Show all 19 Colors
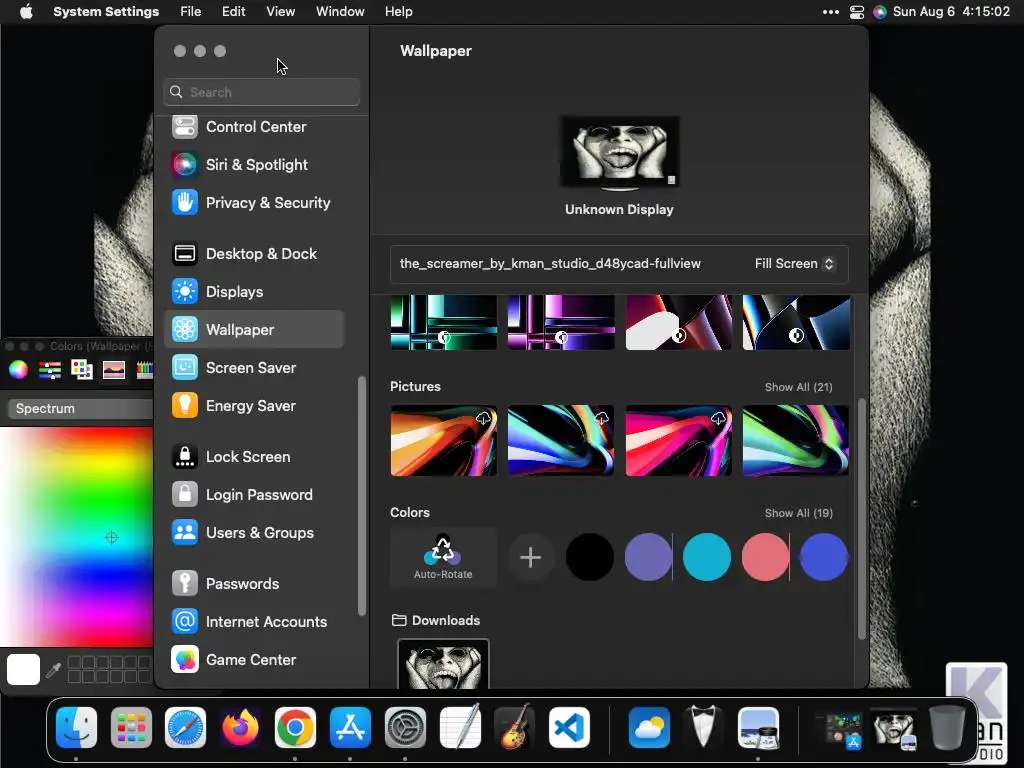Image resolution: width=1024 pixels, height=768 pixels. (x=799, y=513)
